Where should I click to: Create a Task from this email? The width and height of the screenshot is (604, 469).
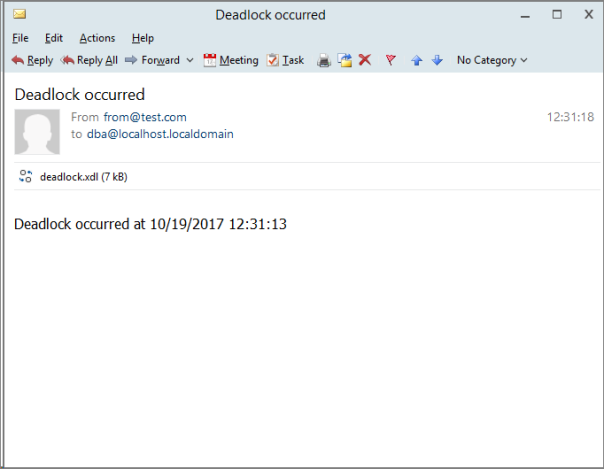pos(286,60)
